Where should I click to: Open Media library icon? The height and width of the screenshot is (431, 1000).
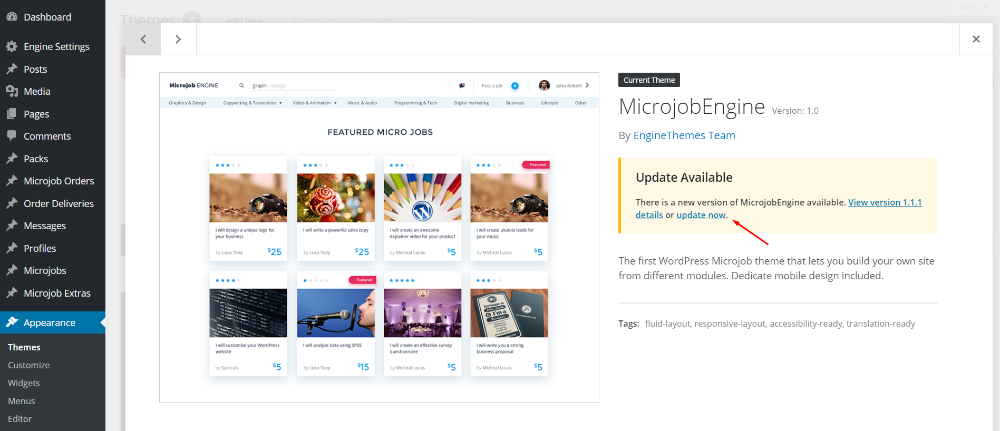coord(11,92)
